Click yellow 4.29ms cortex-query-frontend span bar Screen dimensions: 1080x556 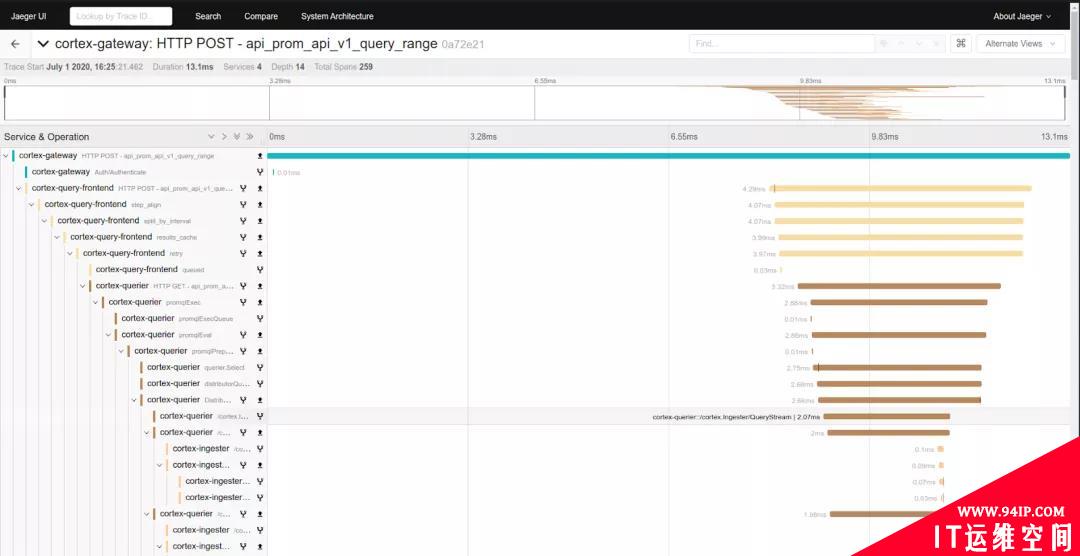coord(901,188)
